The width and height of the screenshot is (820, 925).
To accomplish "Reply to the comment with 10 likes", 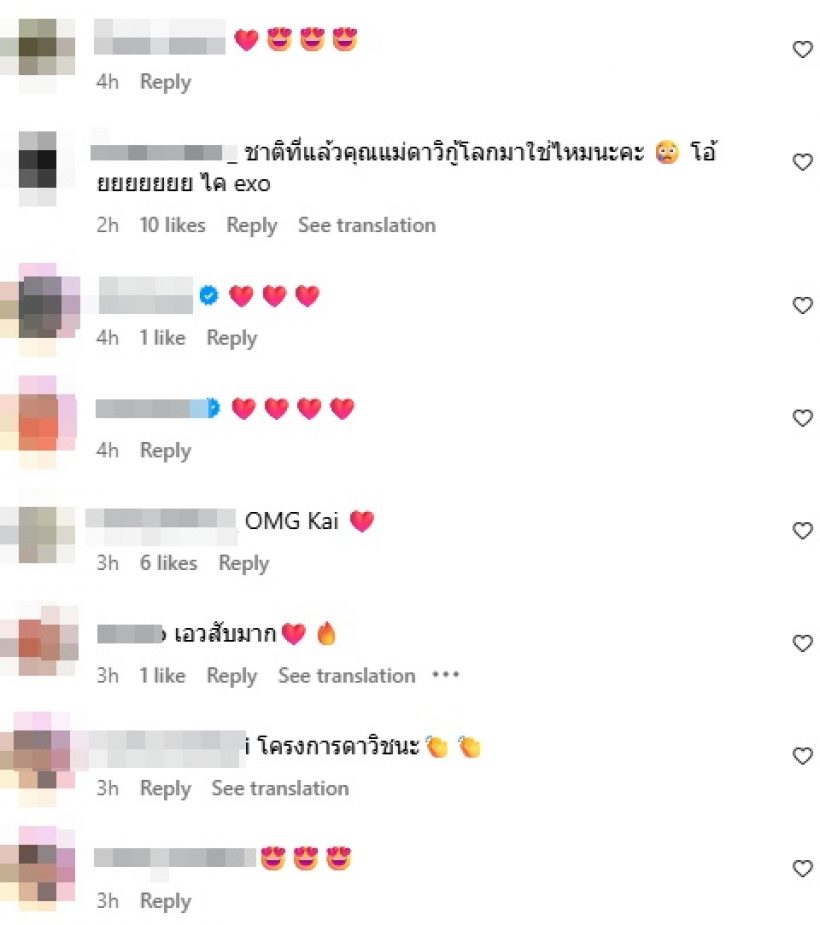I will coord(252,225).
